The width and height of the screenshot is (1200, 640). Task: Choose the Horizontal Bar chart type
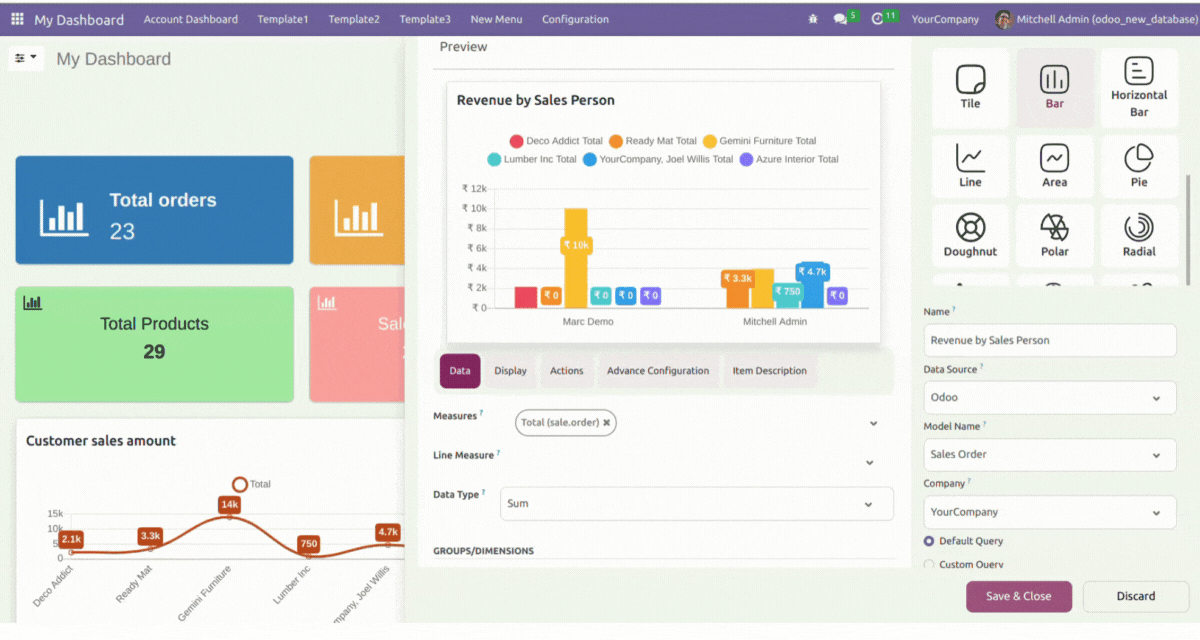[x=1139, y=86]
